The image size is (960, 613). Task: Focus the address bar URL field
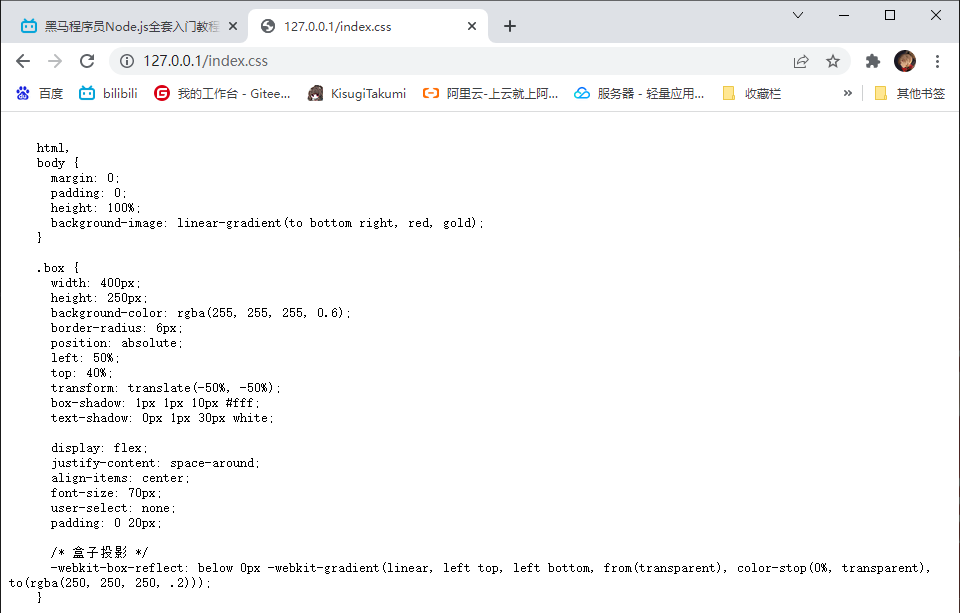[450, 61]
